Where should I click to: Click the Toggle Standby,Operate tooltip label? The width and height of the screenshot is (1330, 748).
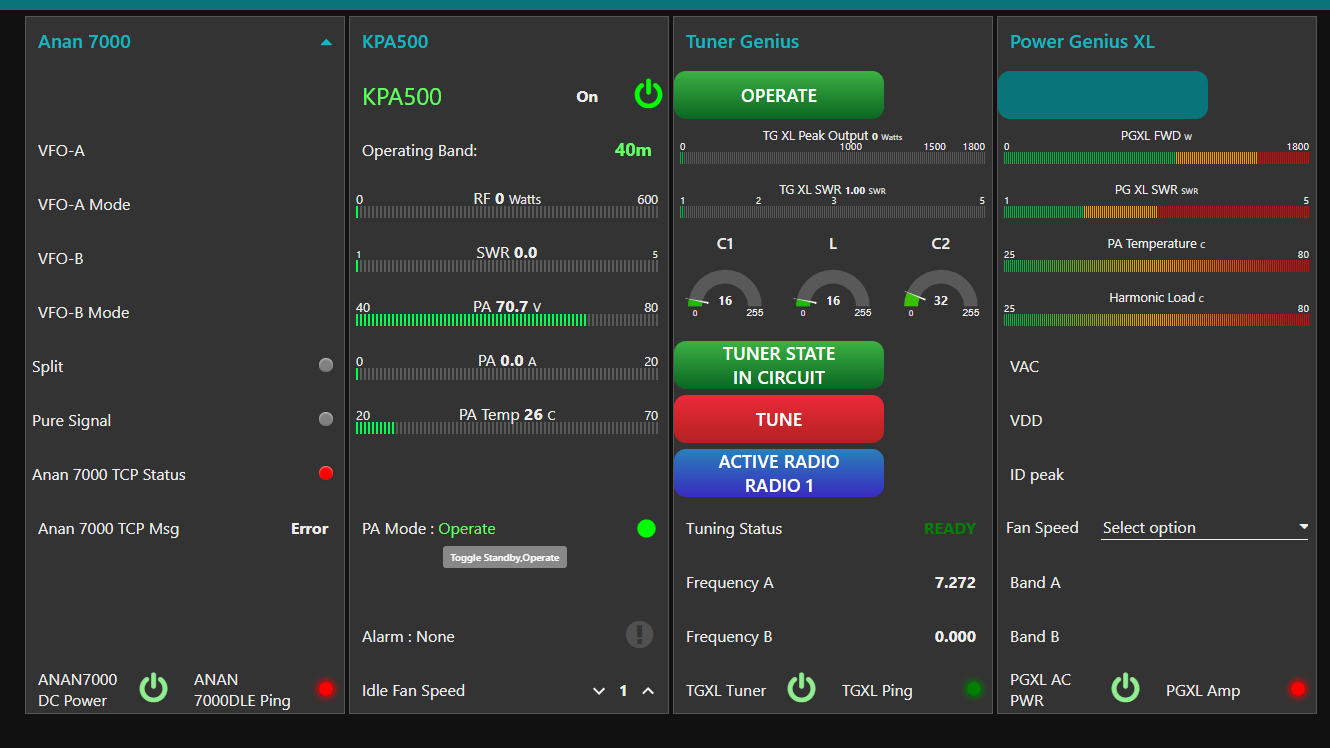click(505, 557)
